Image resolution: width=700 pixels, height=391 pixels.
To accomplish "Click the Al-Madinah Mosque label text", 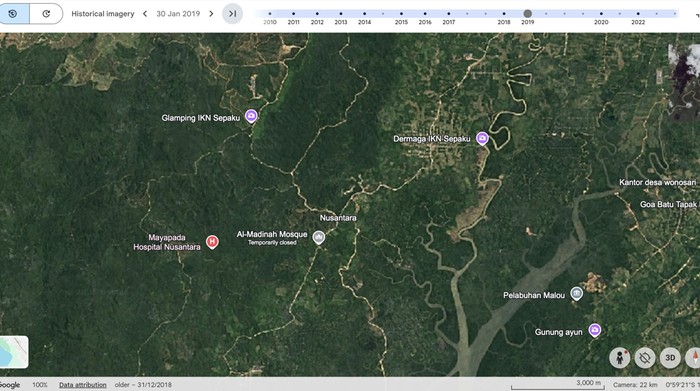I will [272, 234].
